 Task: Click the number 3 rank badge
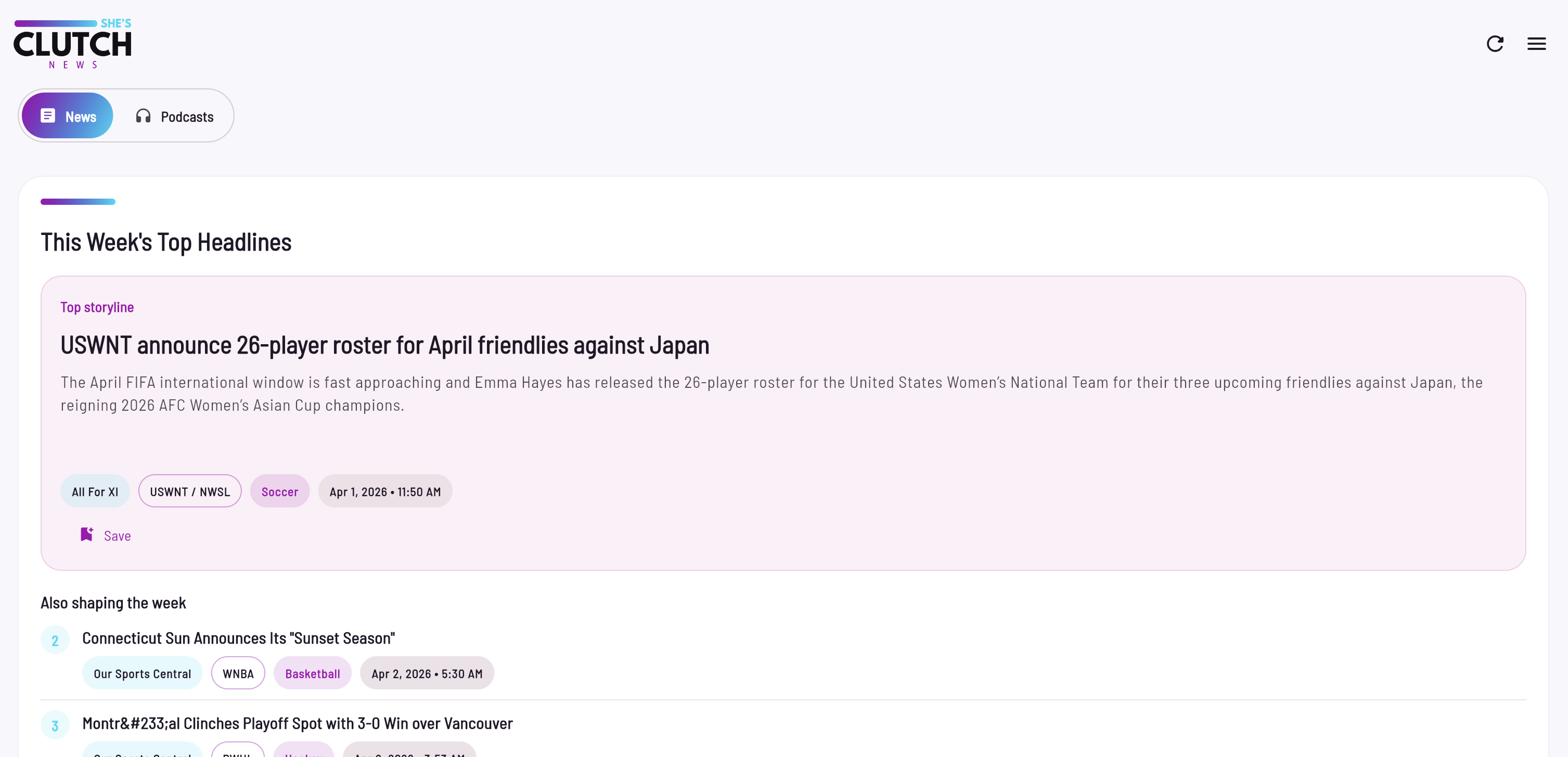pos(55,725)
